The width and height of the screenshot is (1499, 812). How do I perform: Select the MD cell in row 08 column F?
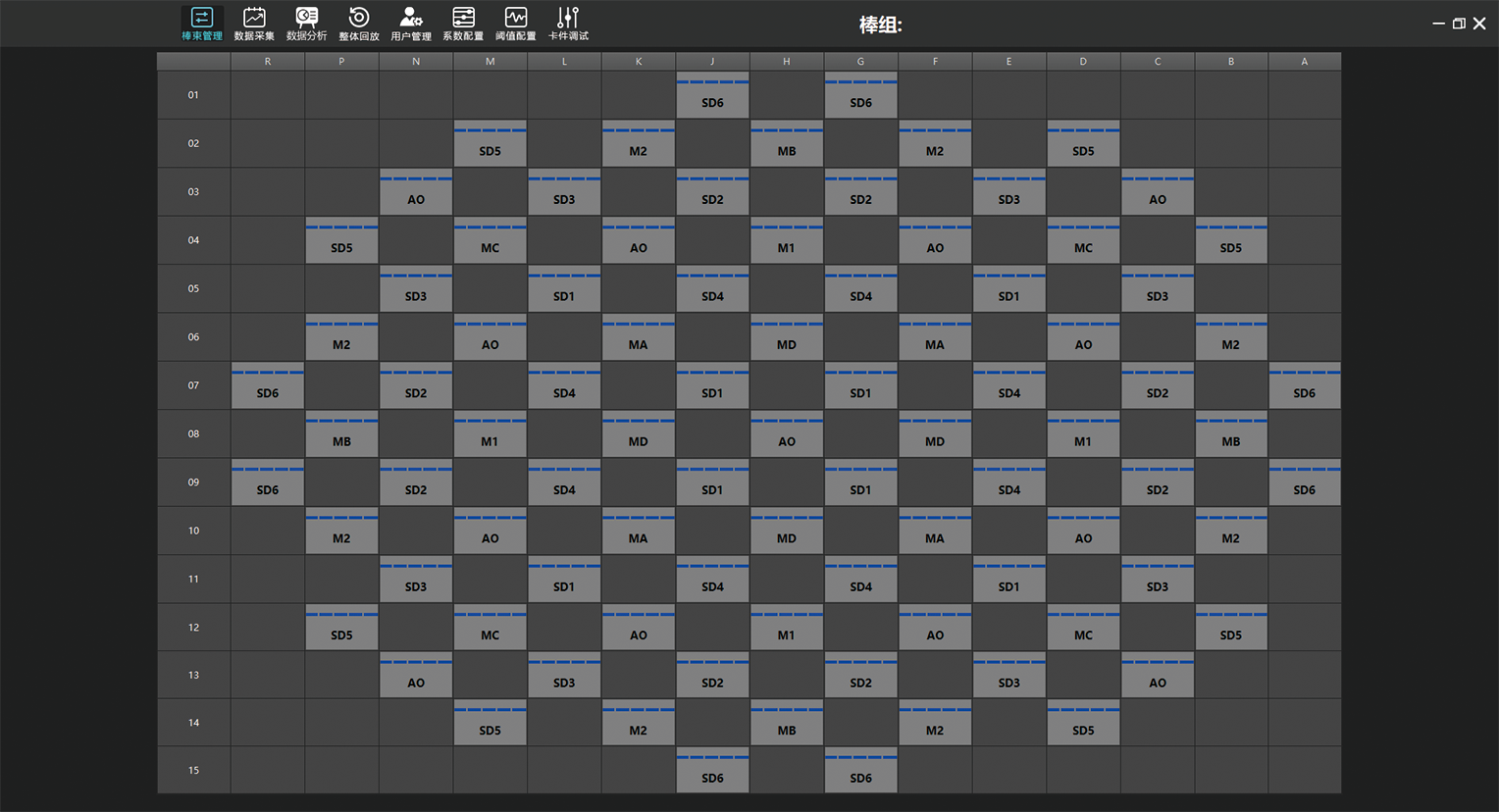[x=935, y=433]
